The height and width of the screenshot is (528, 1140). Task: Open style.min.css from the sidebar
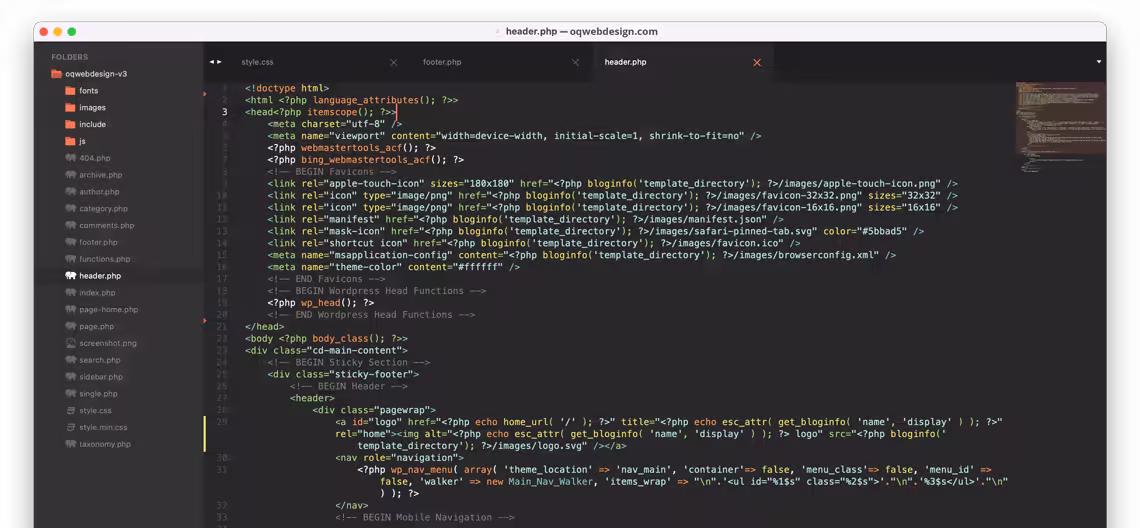(103, 427)
